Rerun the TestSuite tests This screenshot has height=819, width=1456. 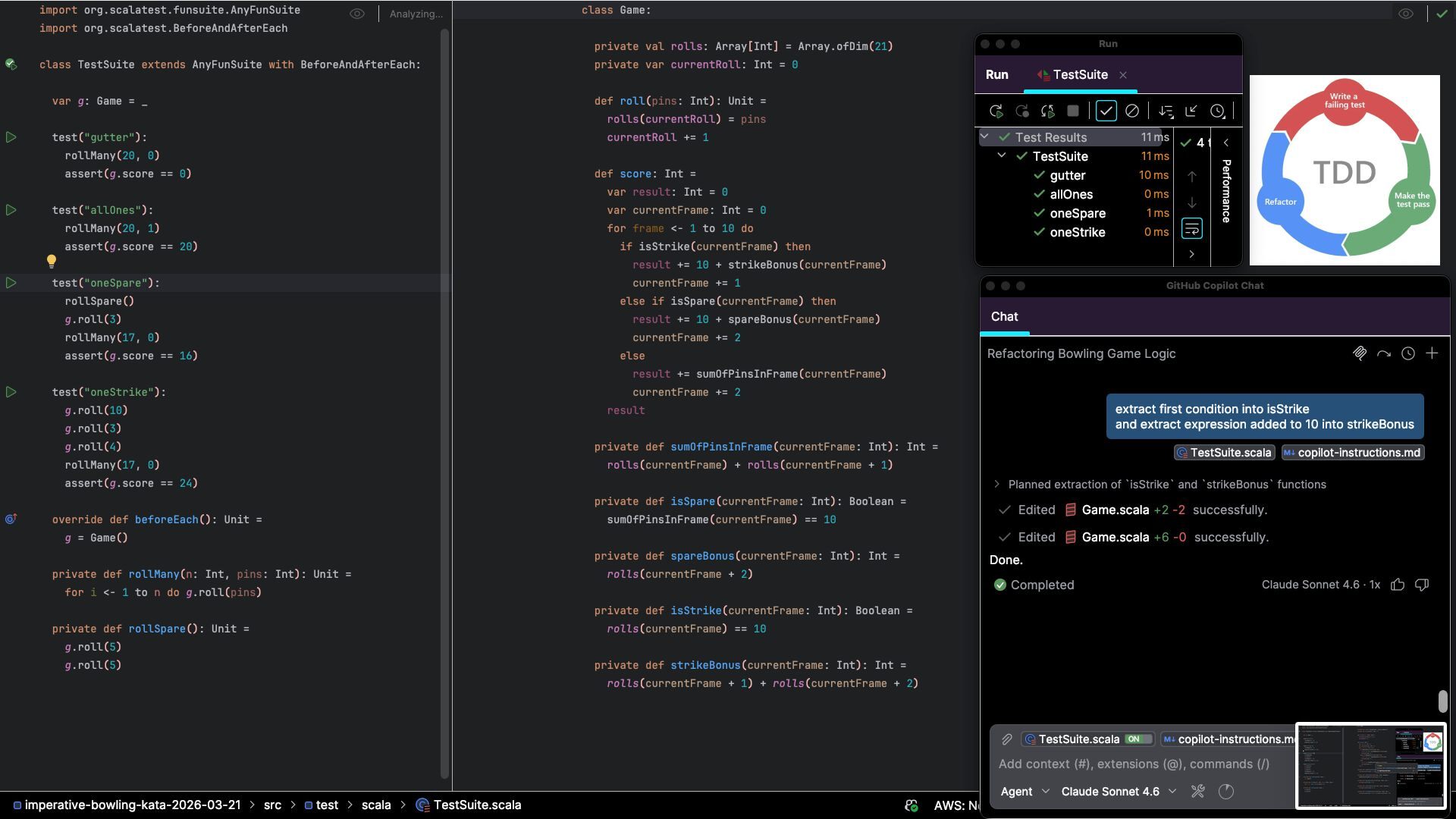click(x=996, y=111)
